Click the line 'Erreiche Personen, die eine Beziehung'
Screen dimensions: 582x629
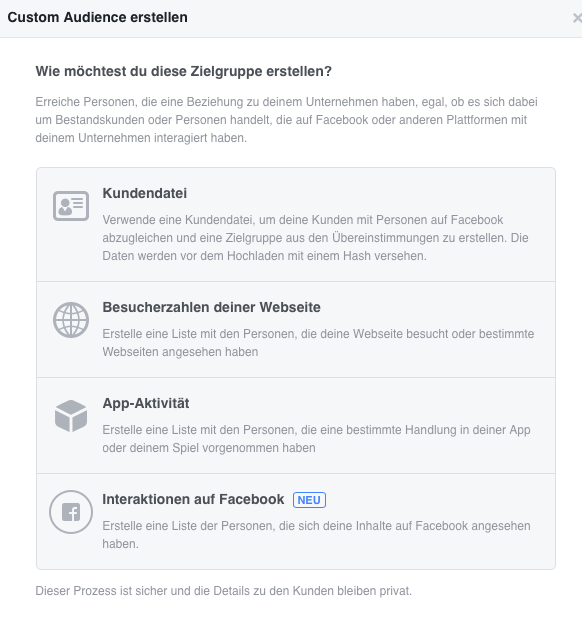coord(286,102)
